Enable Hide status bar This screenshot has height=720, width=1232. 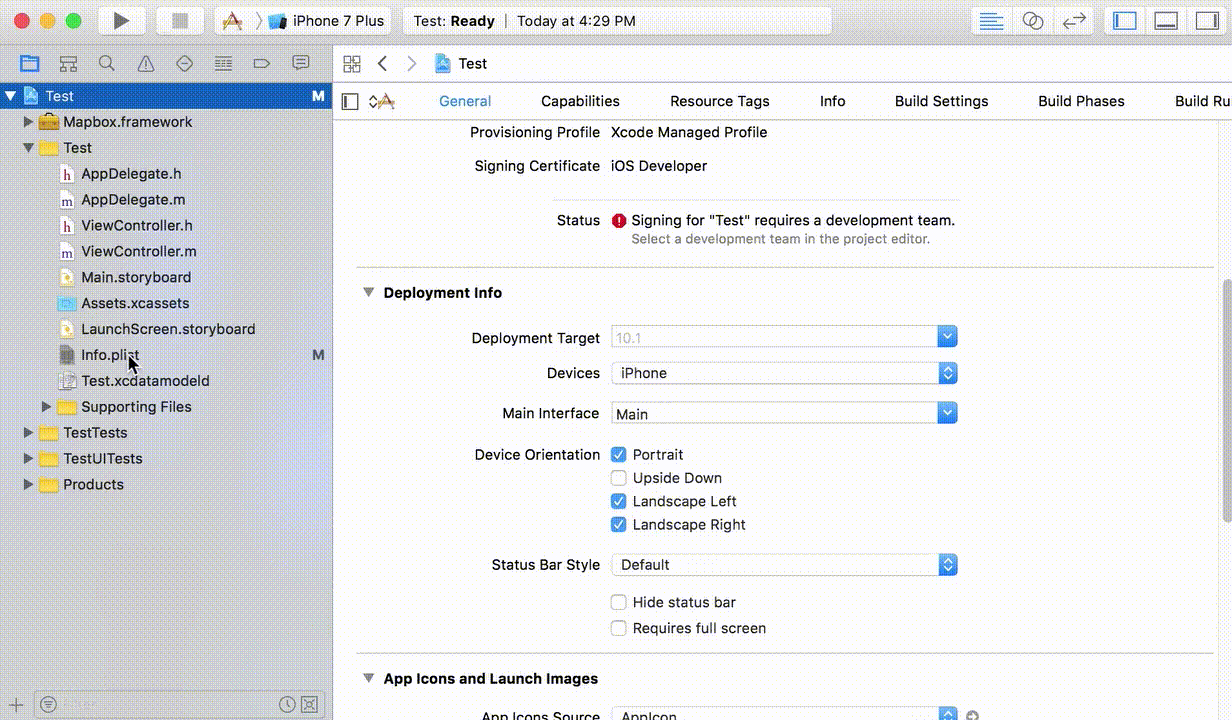click(x=619, y=602)
